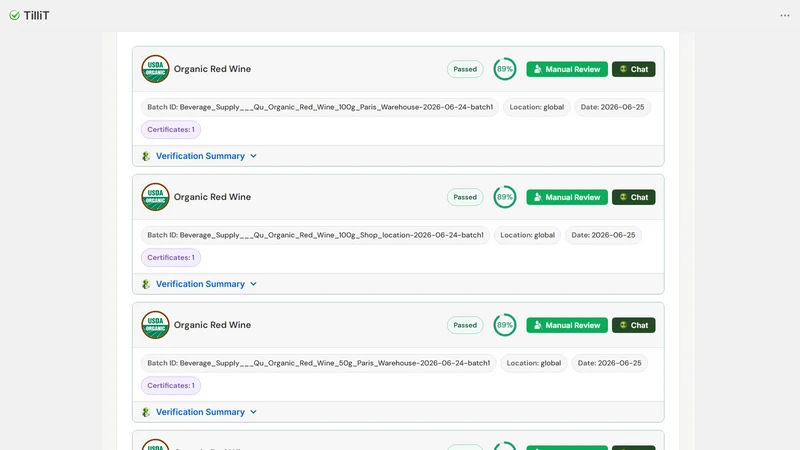800x450 pixels.
Task: Click the Shop_location Batch ID tag
Action: 315,235
